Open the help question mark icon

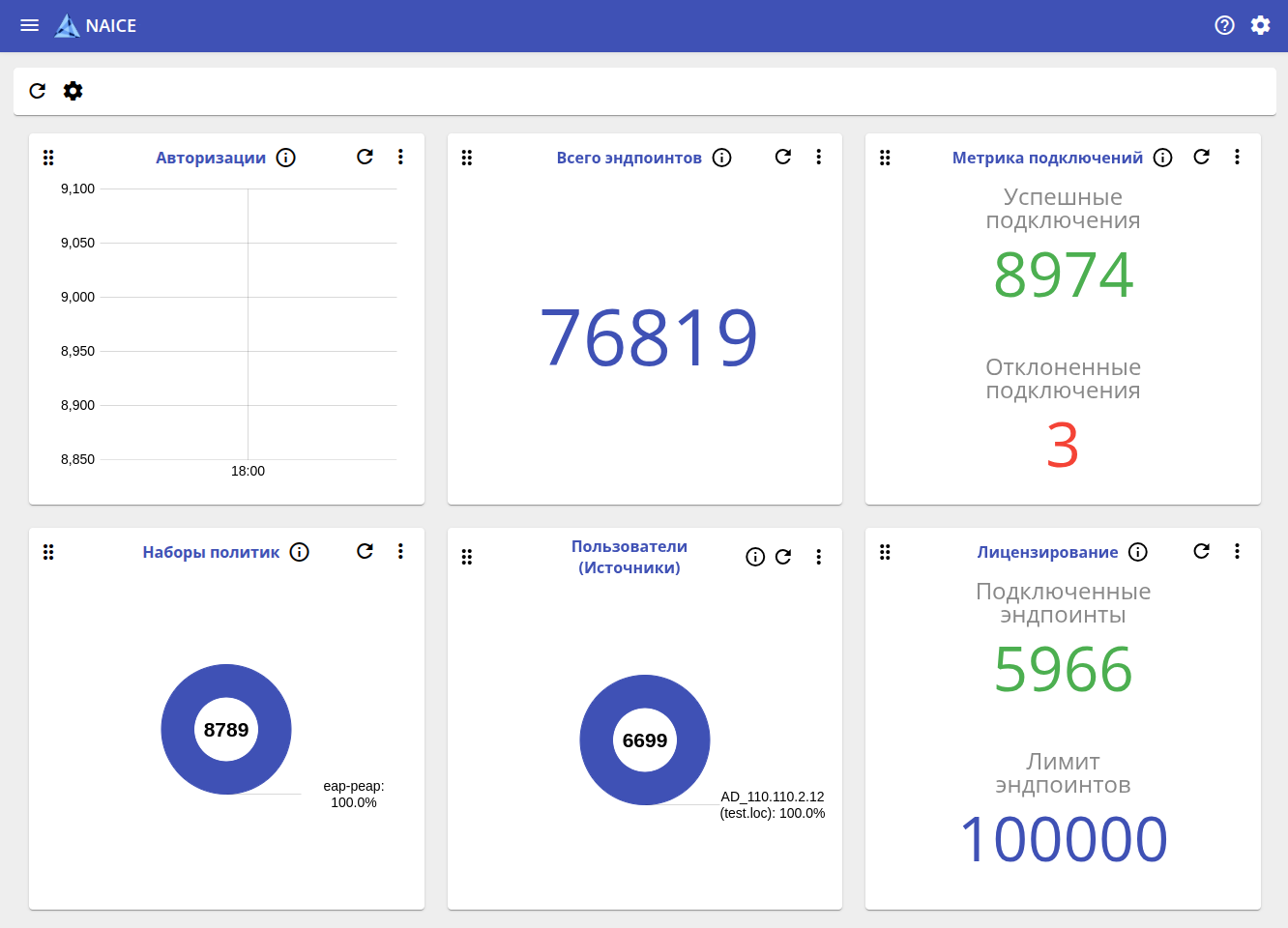point(1224,25)
